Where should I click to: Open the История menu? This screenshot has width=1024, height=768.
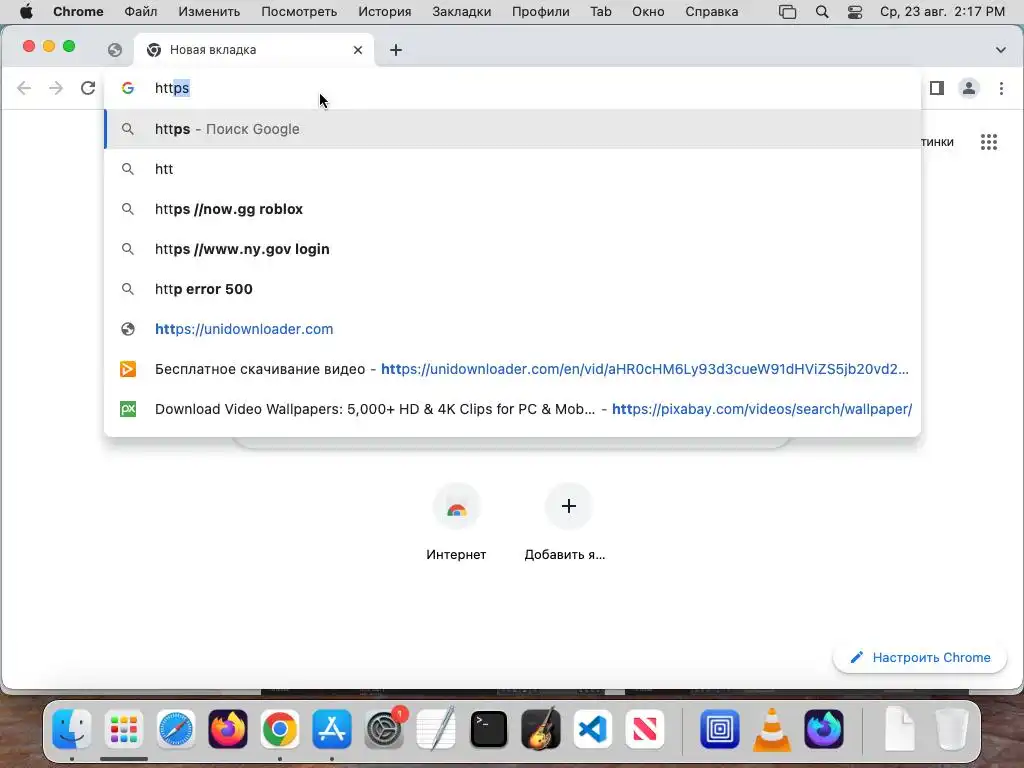[x=385, y=12]
